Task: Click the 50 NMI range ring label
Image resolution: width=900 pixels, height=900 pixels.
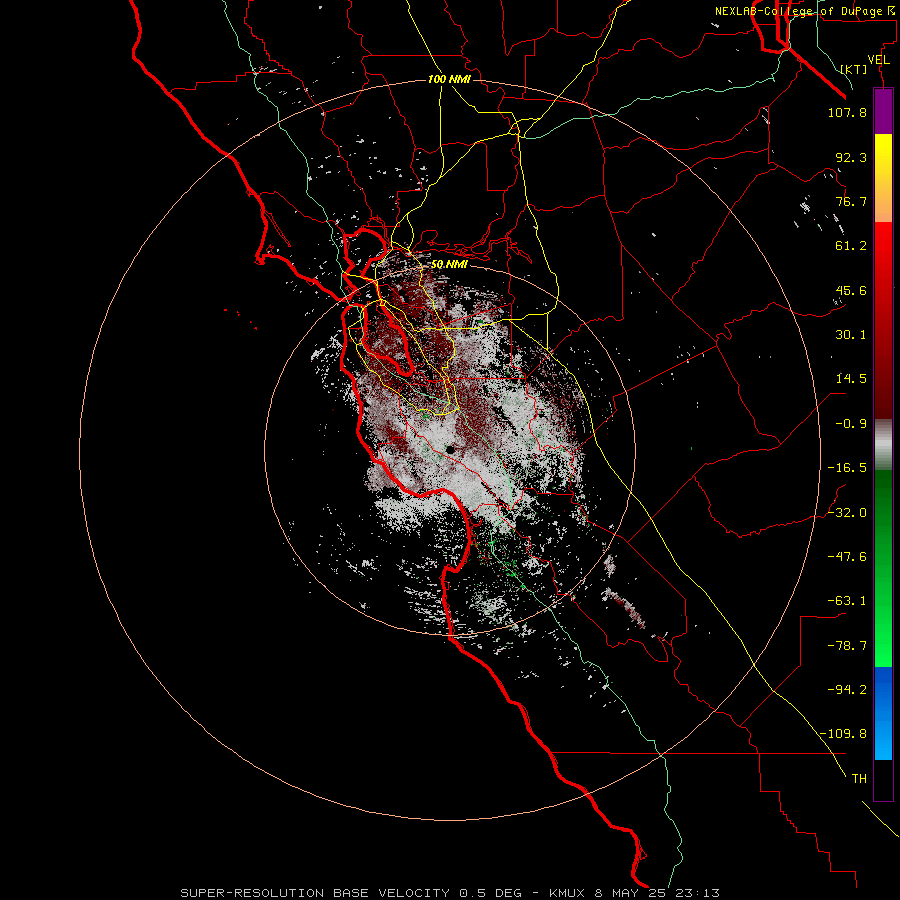Action: tap(449, 265)
